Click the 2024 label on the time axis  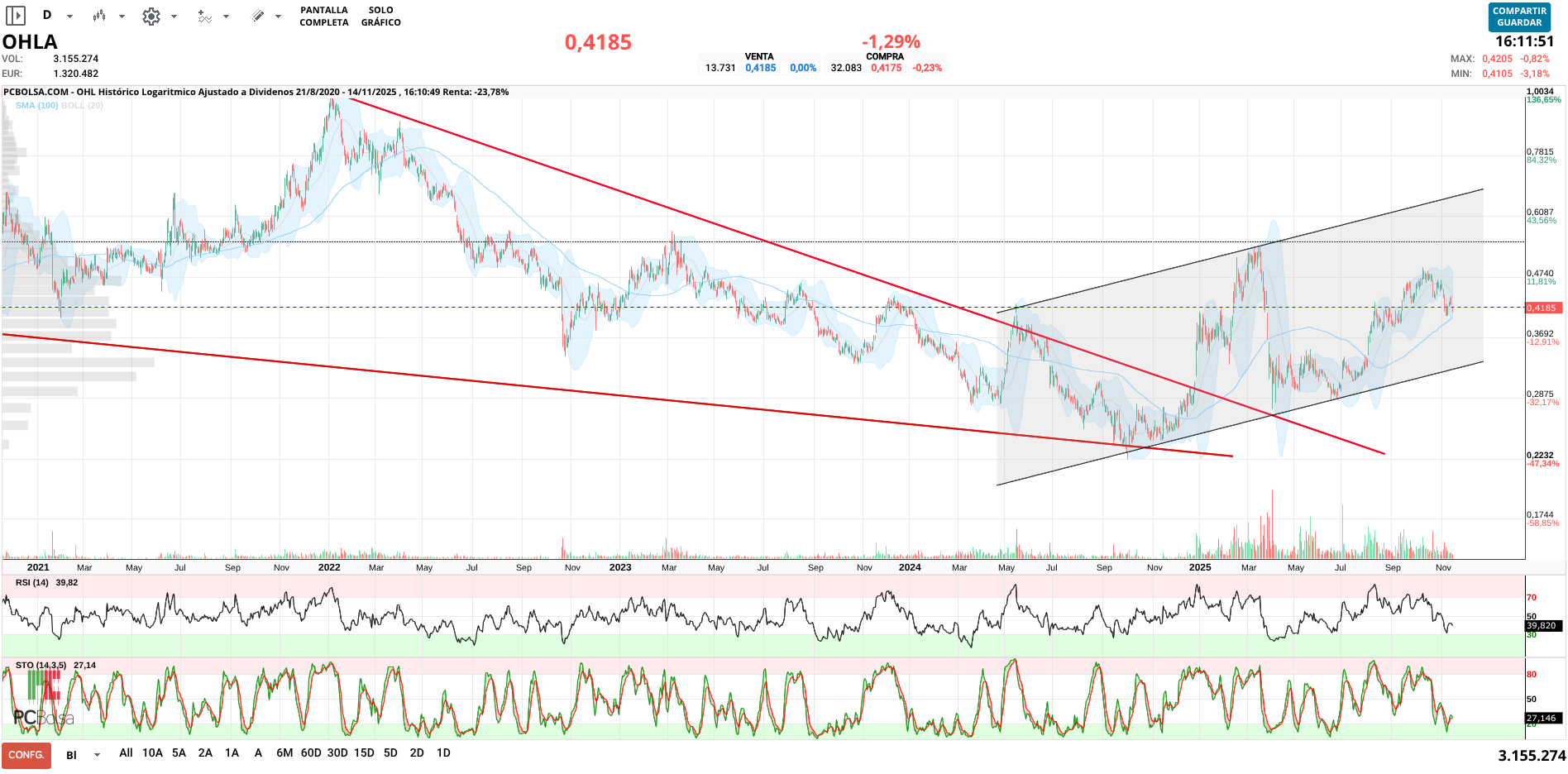click(x=910, y=567)
